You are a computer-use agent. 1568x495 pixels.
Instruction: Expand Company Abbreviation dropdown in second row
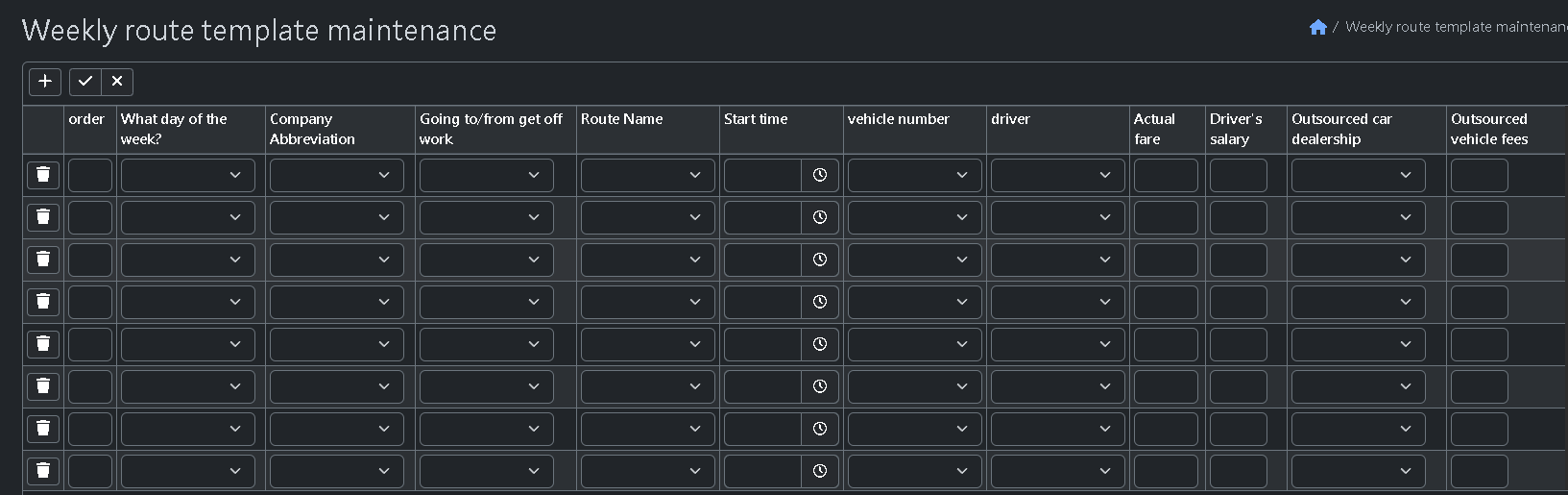(337, 217)
